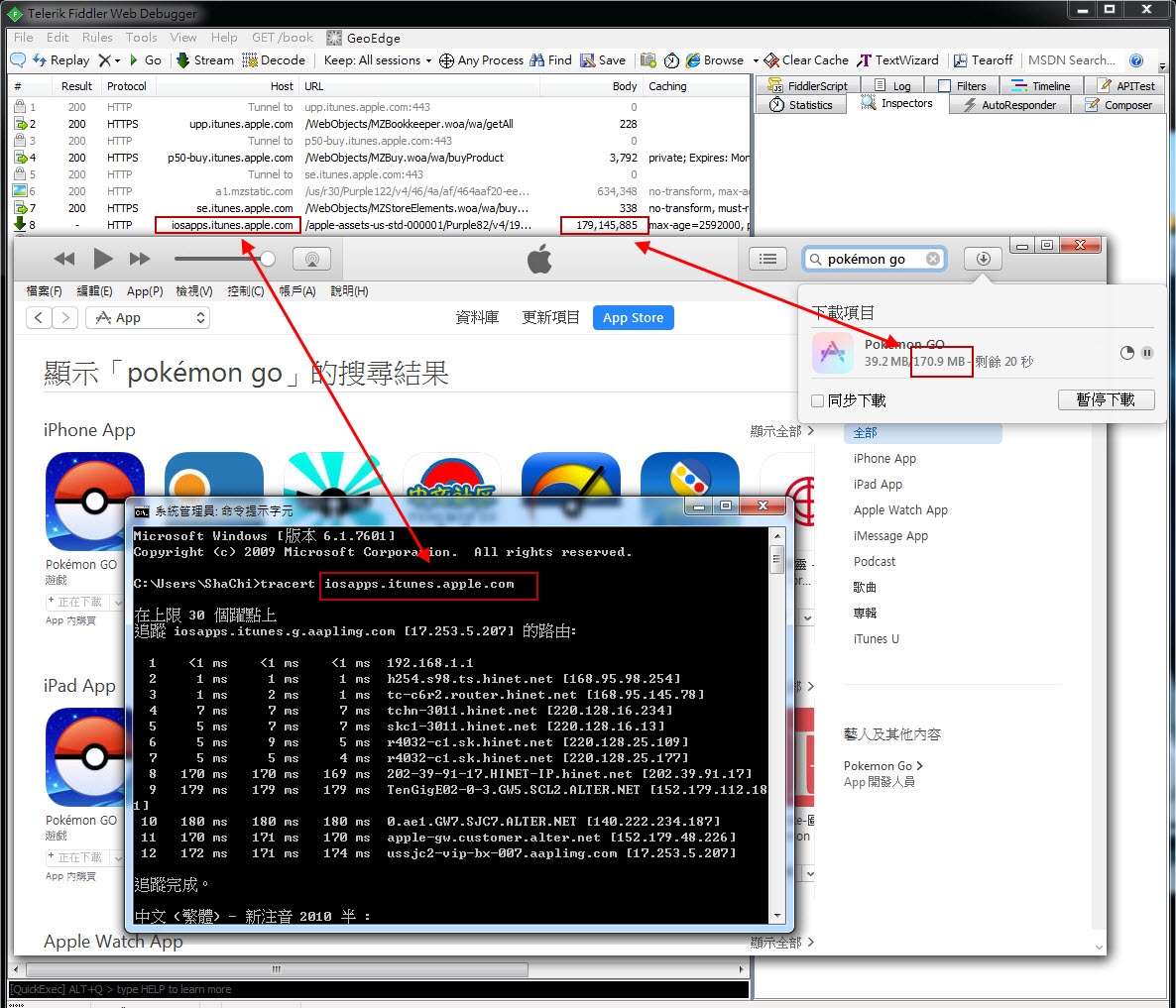Image resolution: width=1176 pixels, height=1008 pixels.
Task: Select session row with getAll URL
Action: (x=380, y=124)
